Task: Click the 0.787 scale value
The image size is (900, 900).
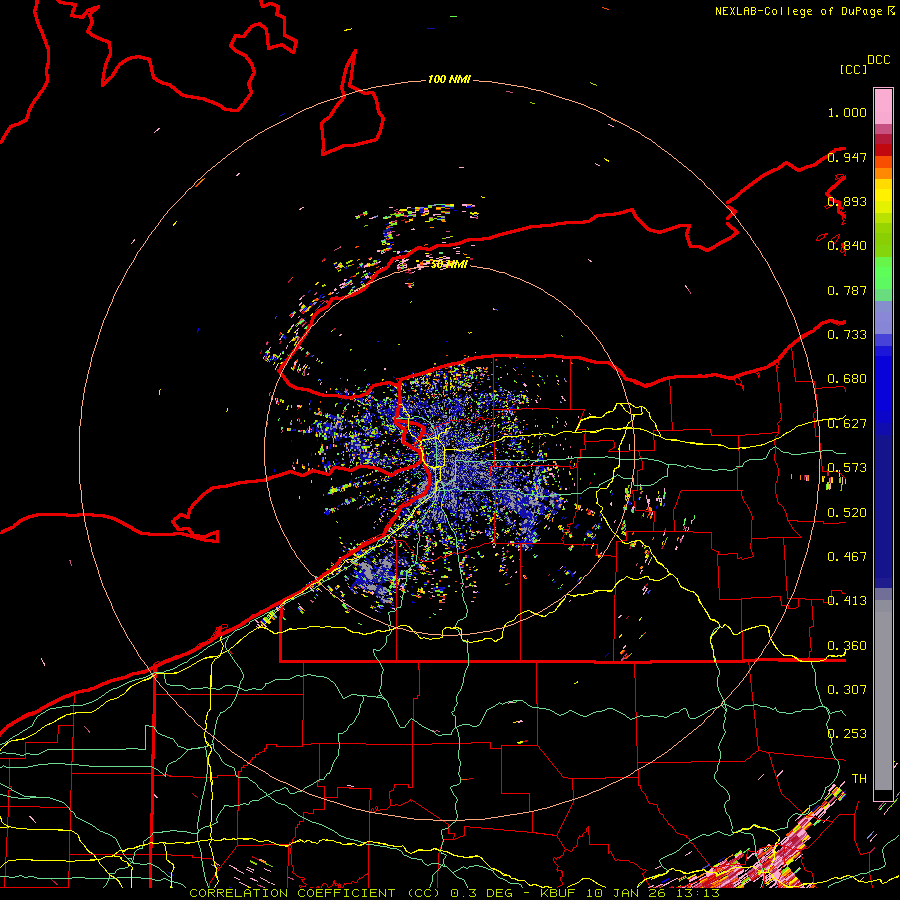Action: pyautogui.click(x=847, y=290)
